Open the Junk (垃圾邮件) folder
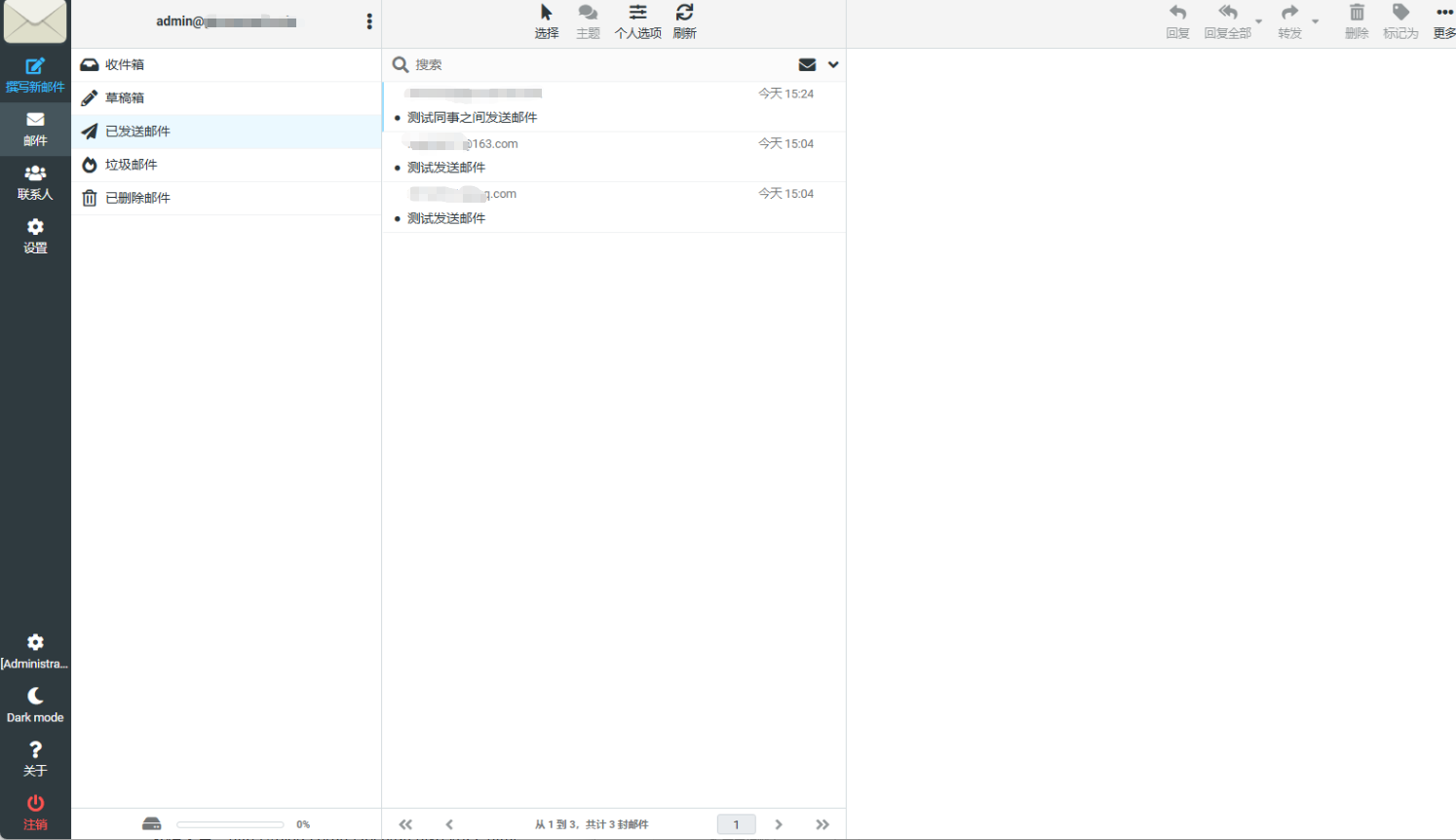 point(226,164)
